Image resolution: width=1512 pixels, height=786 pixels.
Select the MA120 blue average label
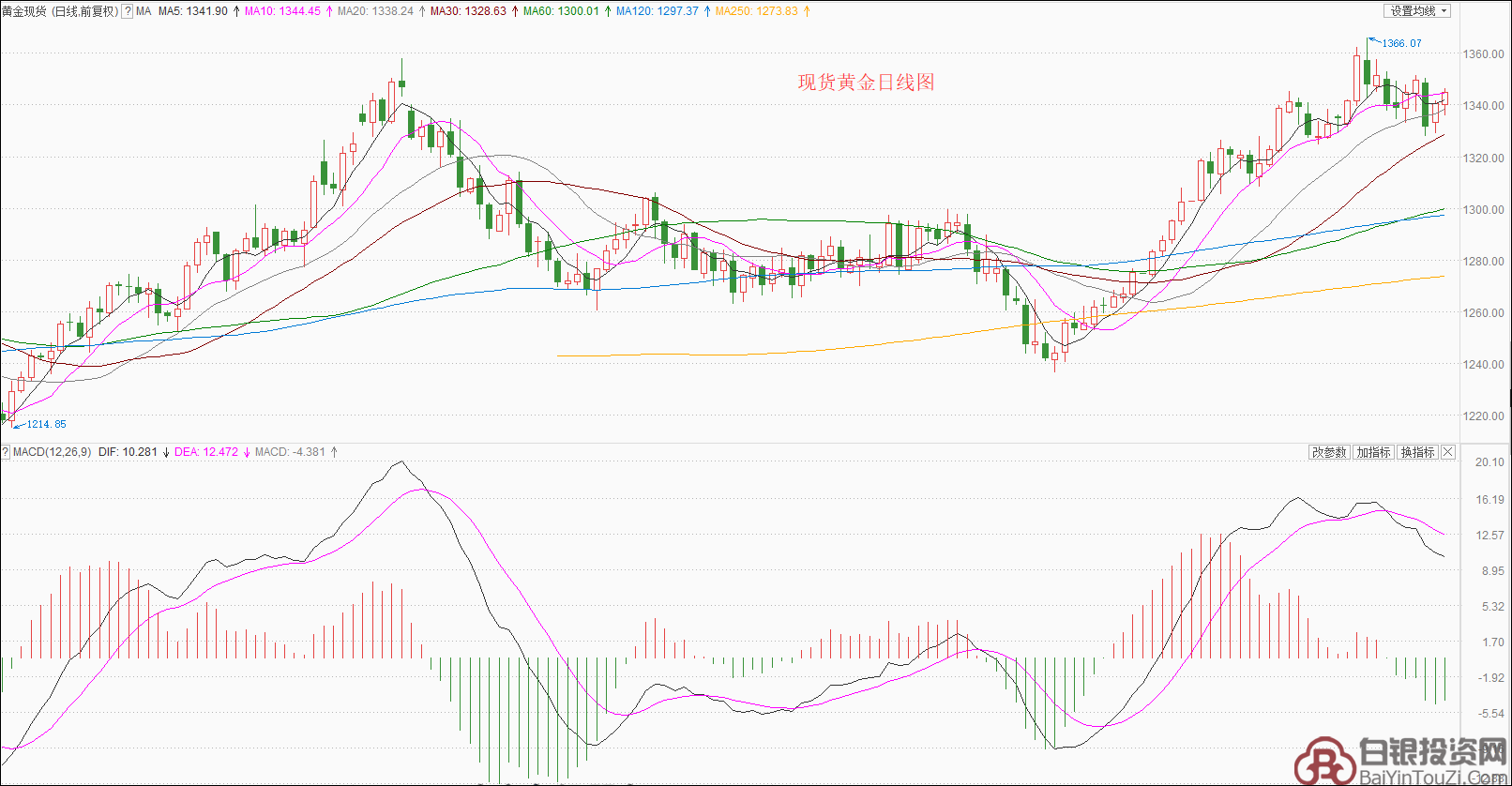coord(657,11)
